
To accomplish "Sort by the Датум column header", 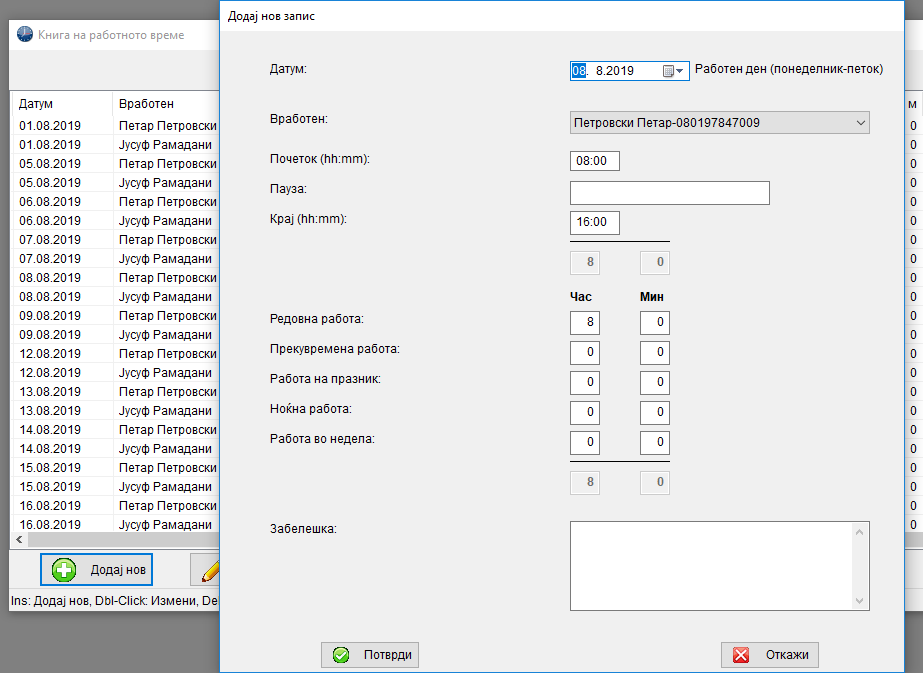I will [x=60, y=104].
